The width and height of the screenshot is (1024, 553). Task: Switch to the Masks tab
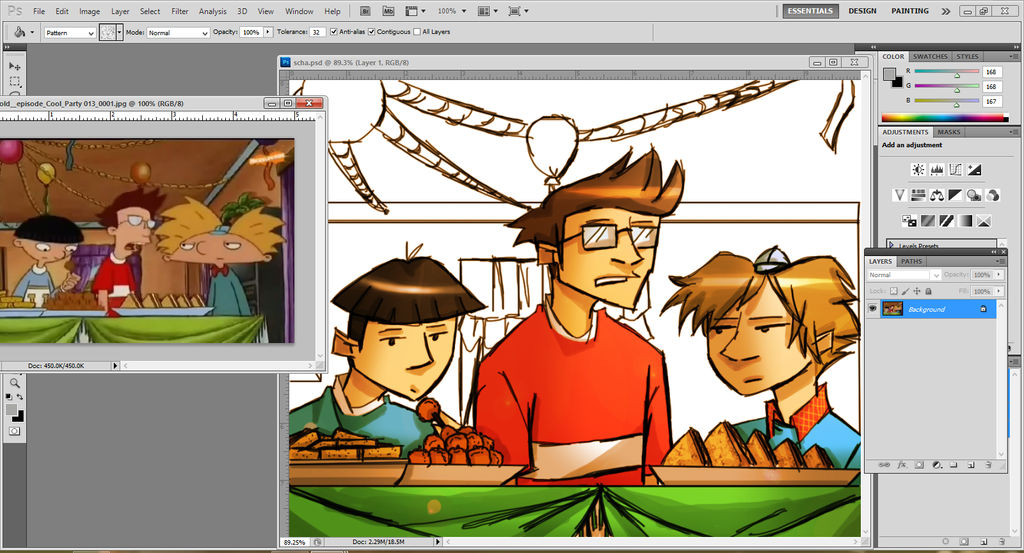(949, 132)
